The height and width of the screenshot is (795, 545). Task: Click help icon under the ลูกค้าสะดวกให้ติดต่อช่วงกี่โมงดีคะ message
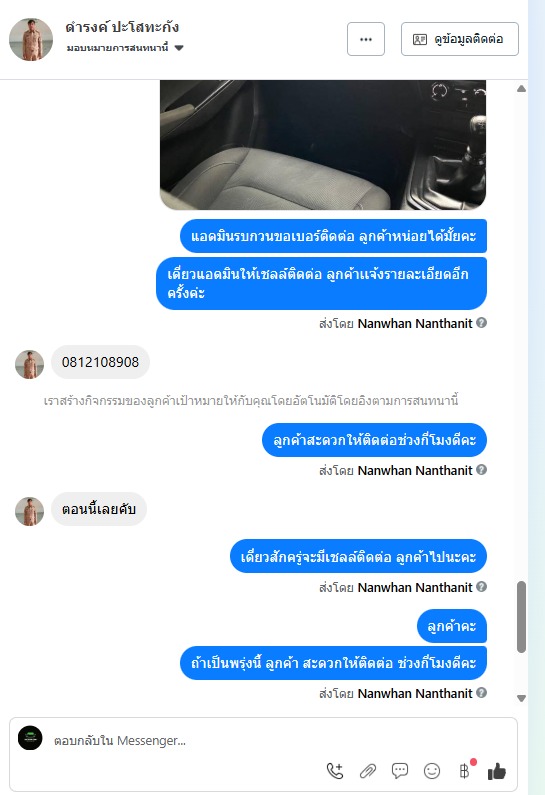(x=481, y=469)
